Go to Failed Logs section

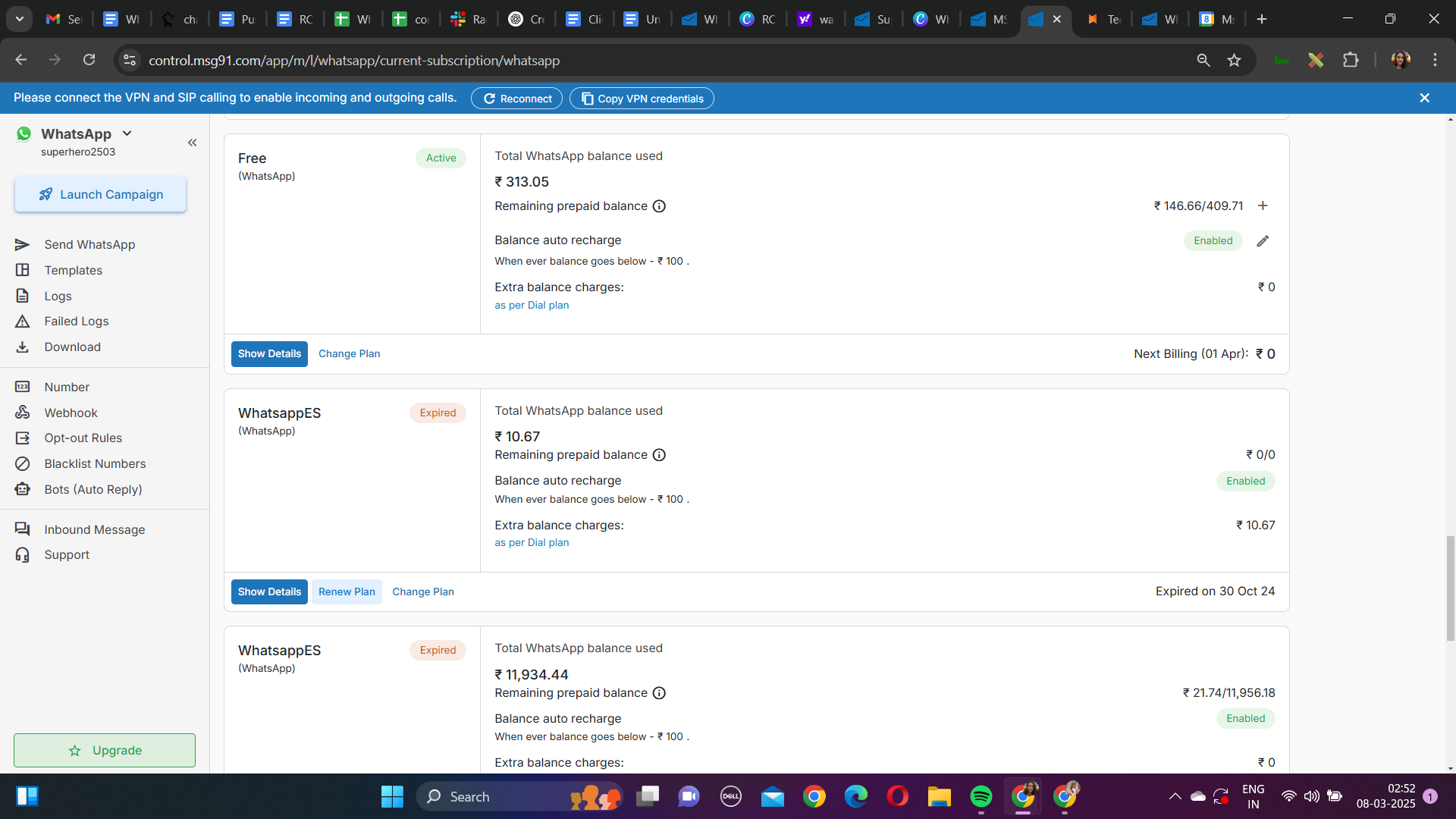click(76, 321)
